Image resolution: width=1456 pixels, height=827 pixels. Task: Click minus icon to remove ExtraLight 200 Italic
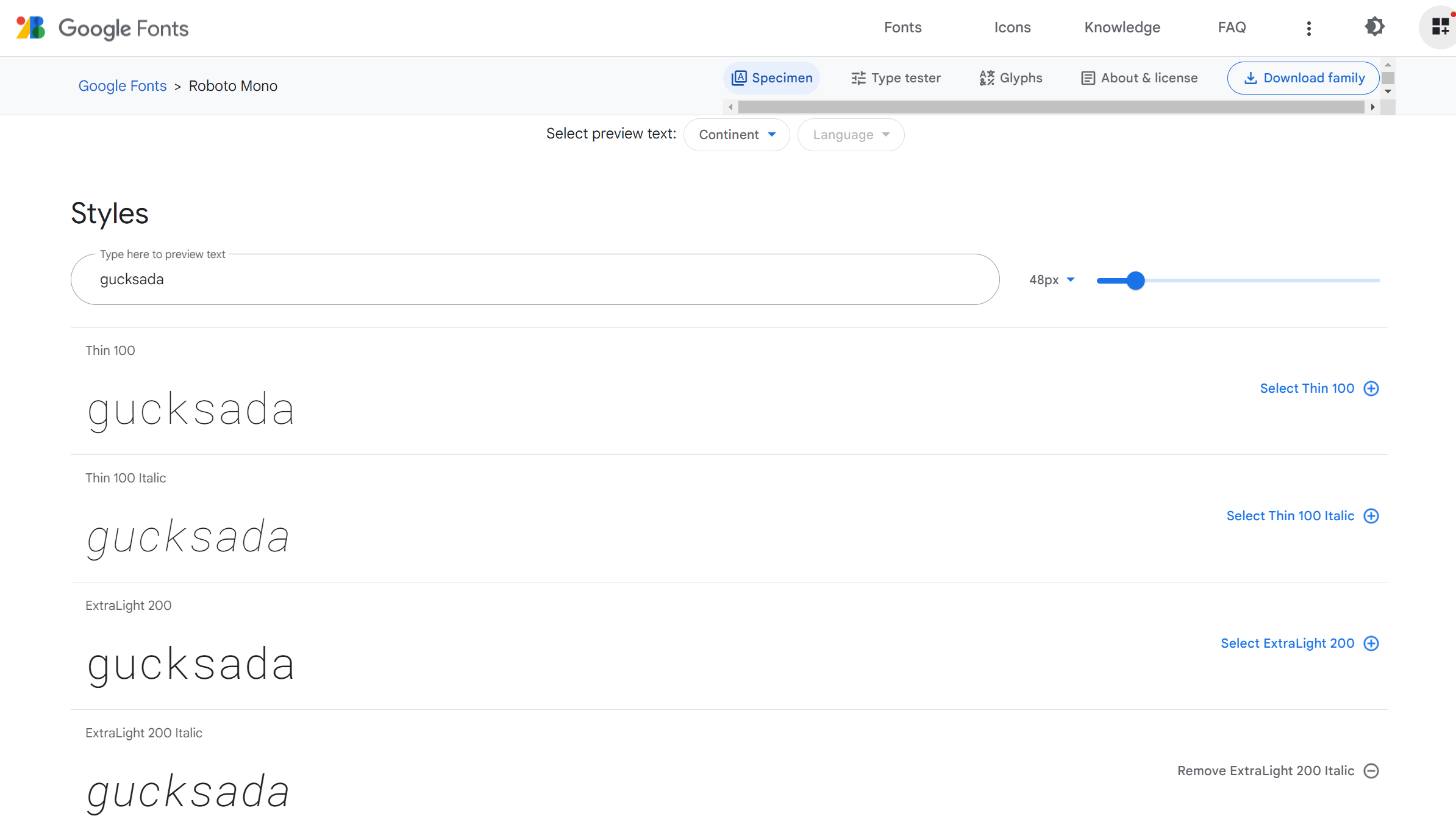coord(1371,771)
